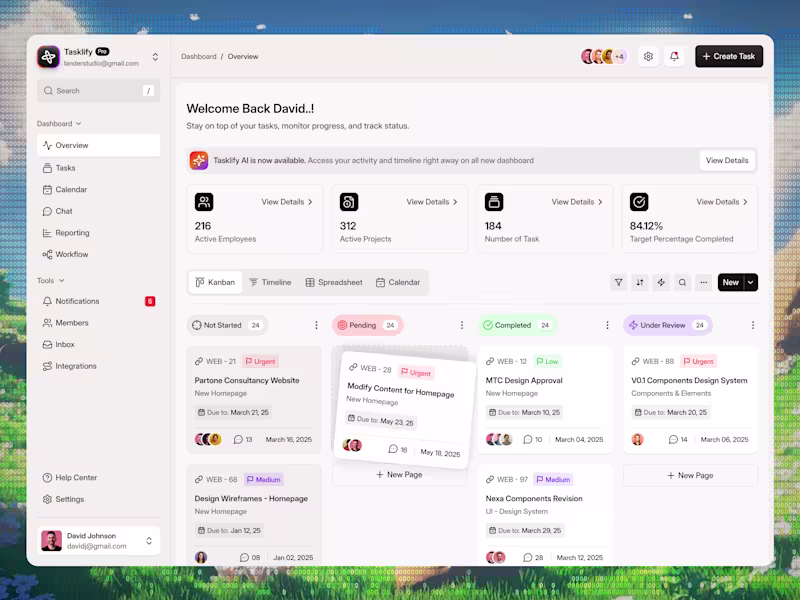This screenshot has height=600, width=800.
Task: Click the Number of Task icon
Action: click(494, 202)
